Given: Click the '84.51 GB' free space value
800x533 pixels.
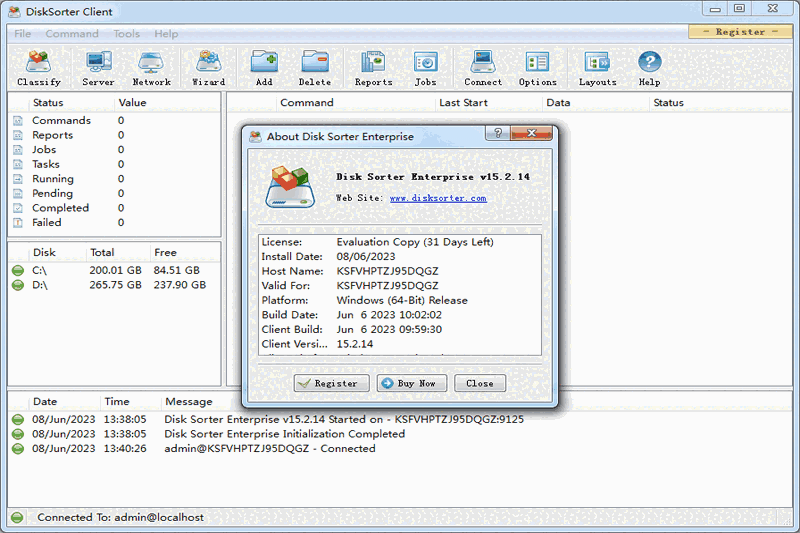Looking at the screenshot, I should click(x=177, y=270).
